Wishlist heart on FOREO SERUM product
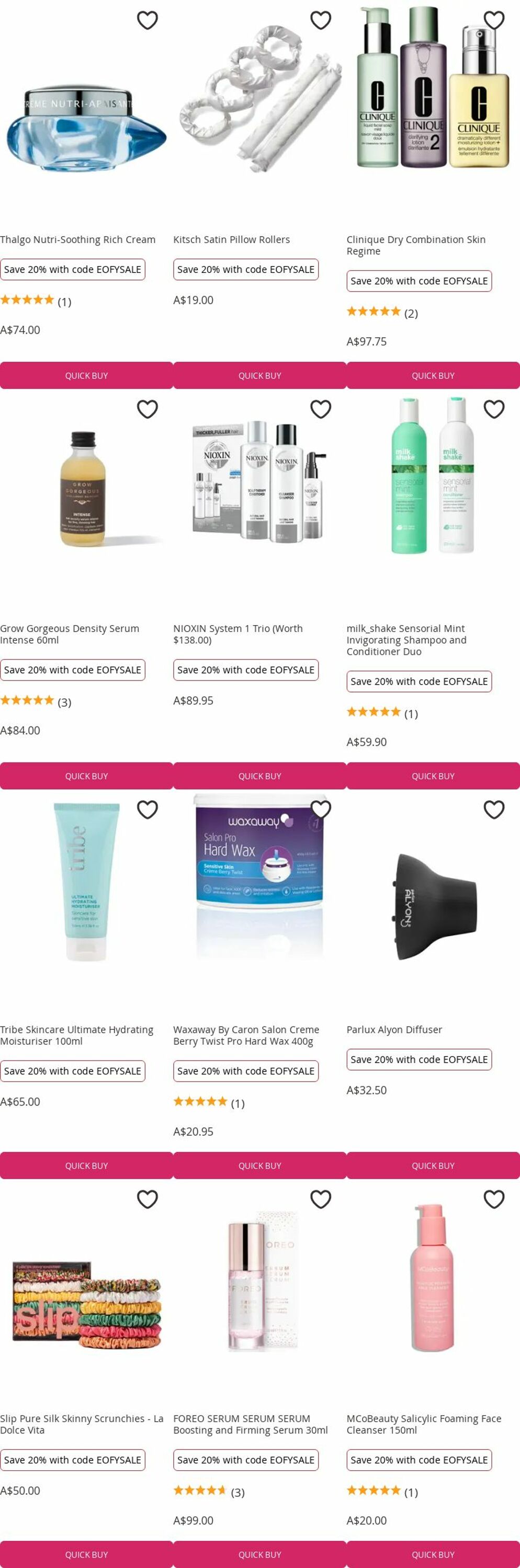The image size is (520, 1568). click(321, 1199)
